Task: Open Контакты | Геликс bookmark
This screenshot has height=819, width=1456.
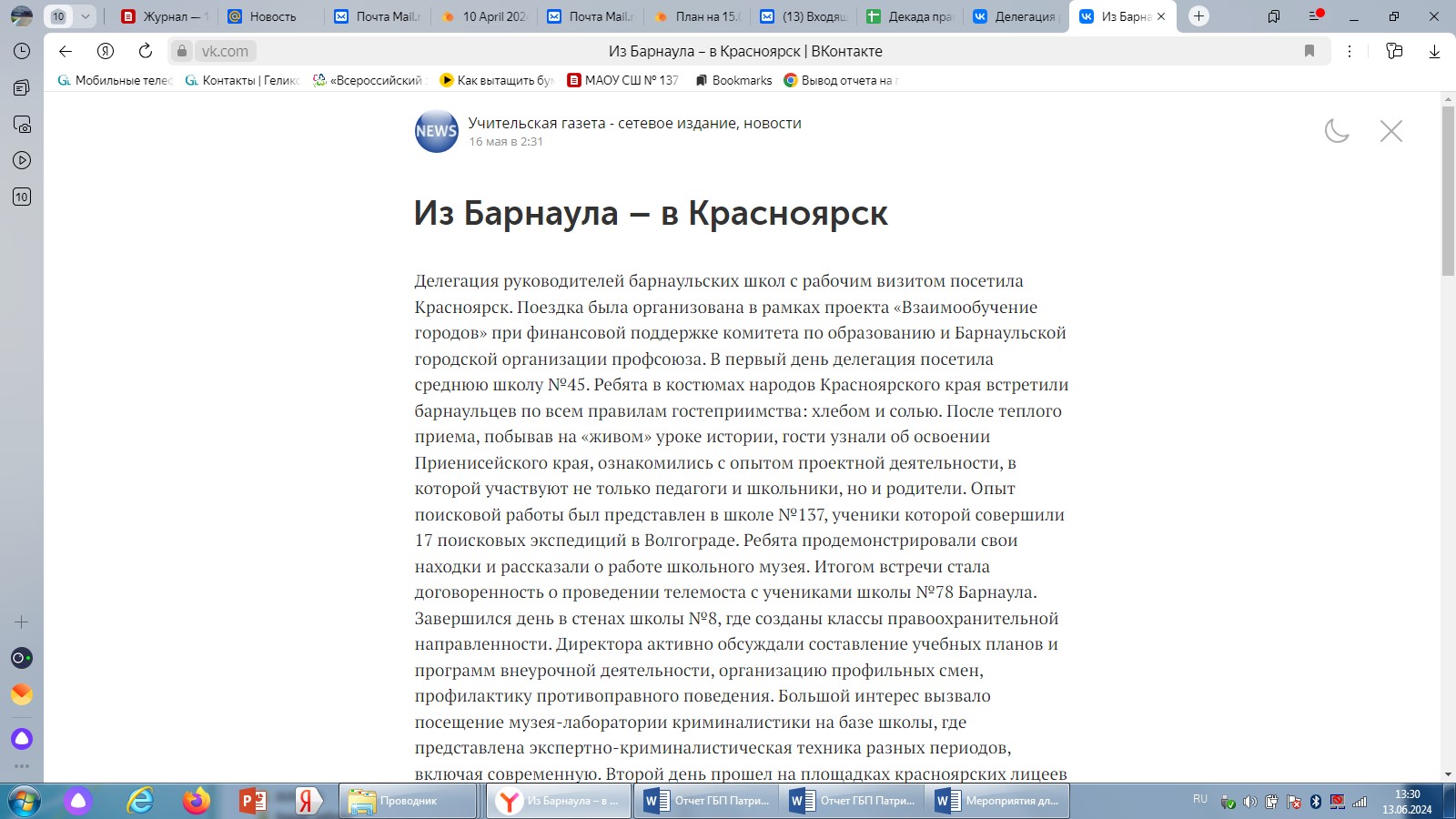Action: (x=242, y=80)
